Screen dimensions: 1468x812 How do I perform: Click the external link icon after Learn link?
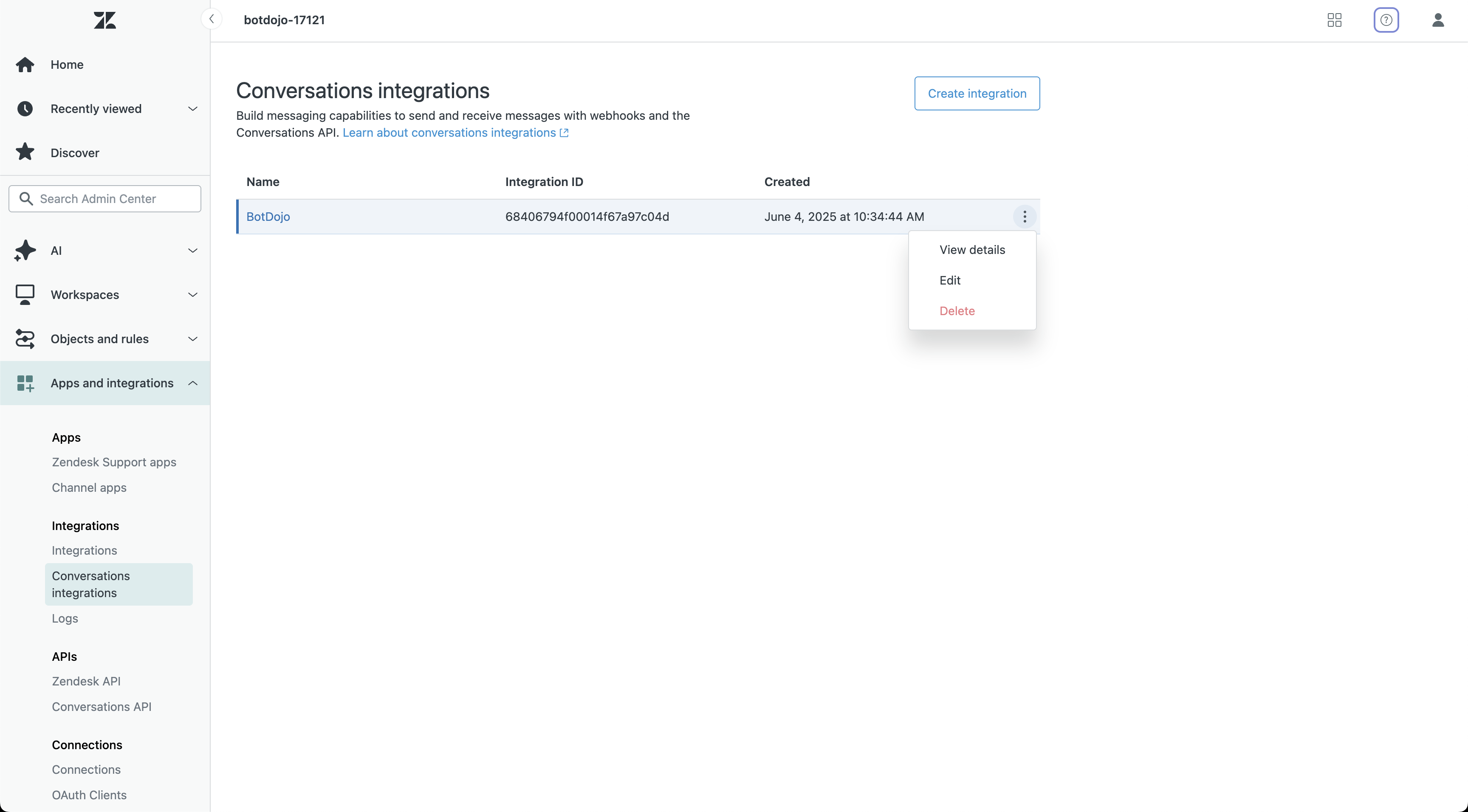(564, 133)
